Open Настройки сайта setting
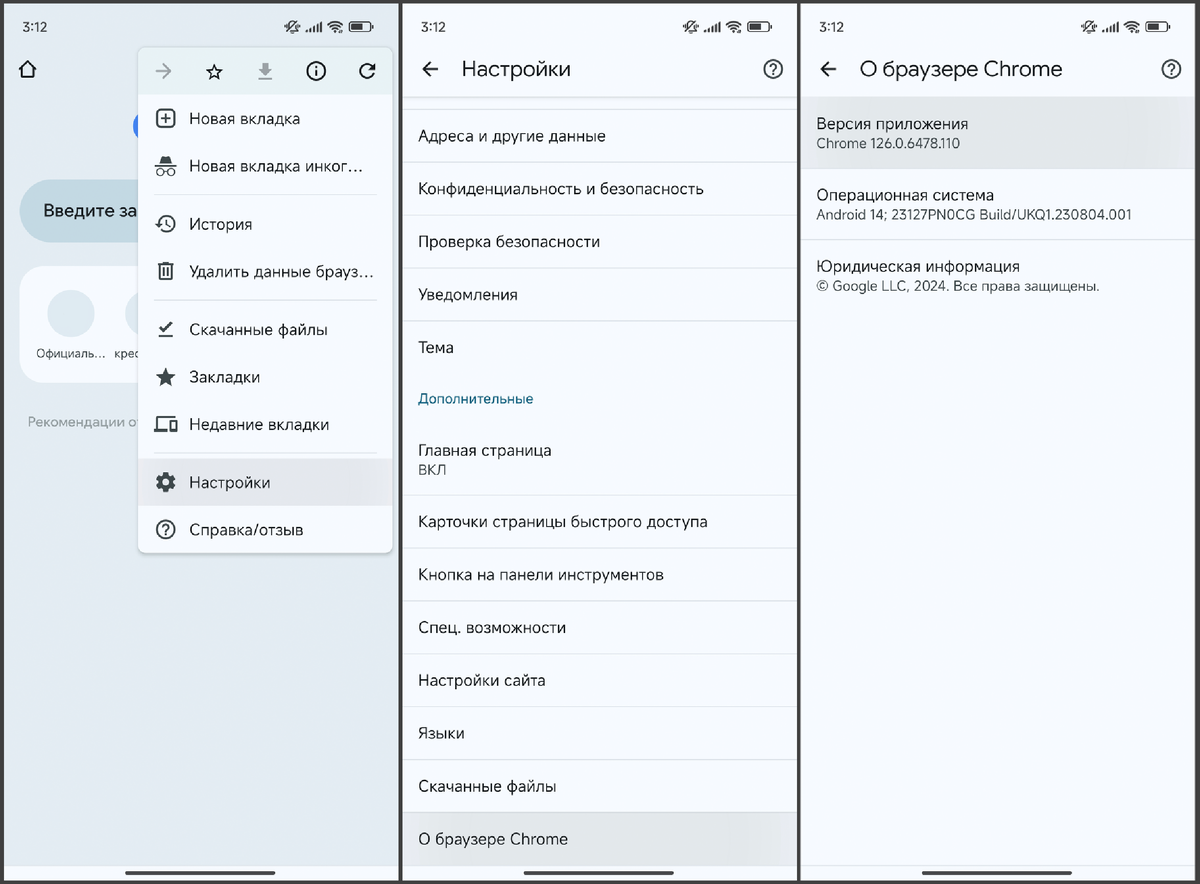 [x=599, y=681]
